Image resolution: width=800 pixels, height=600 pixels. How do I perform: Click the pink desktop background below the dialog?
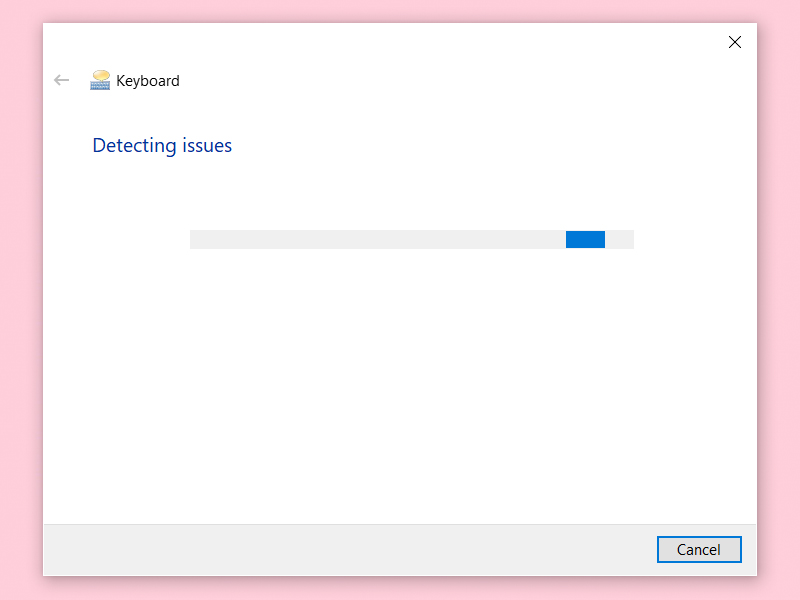[x=400, y=589]
